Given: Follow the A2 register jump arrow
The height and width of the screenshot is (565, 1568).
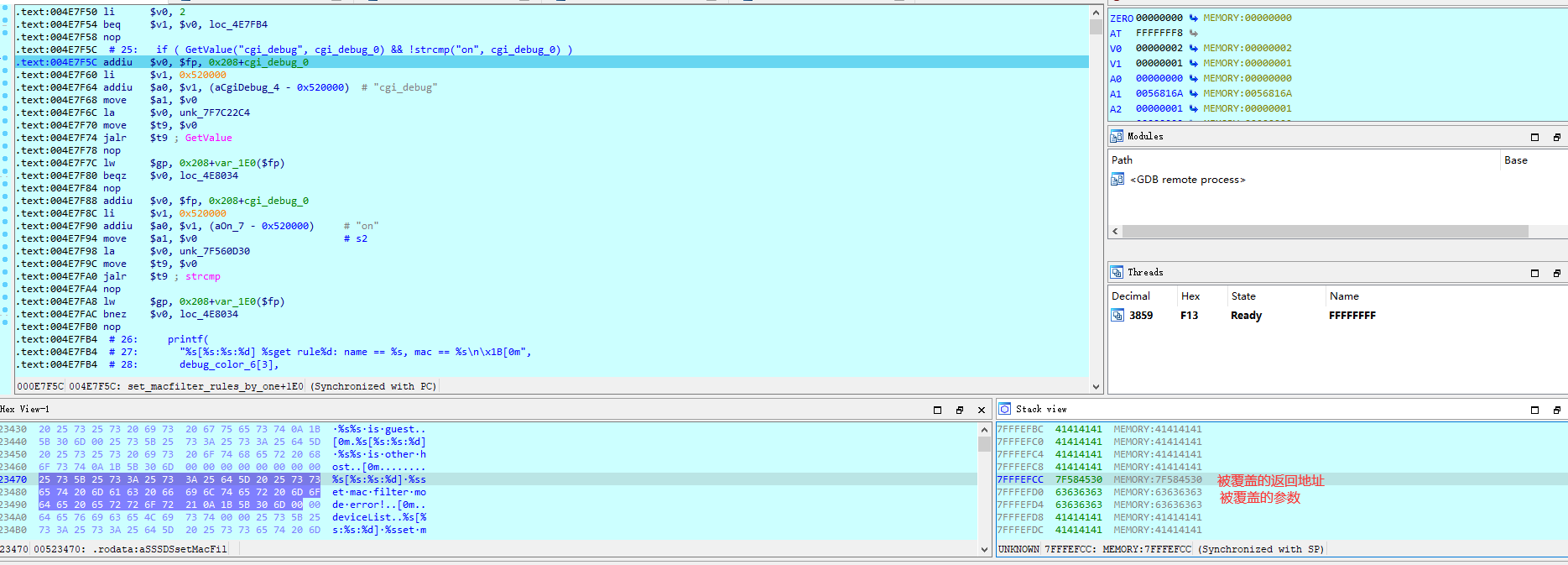Looking at the screenshot, I should pyautogui.click(x=1193, y=108).
